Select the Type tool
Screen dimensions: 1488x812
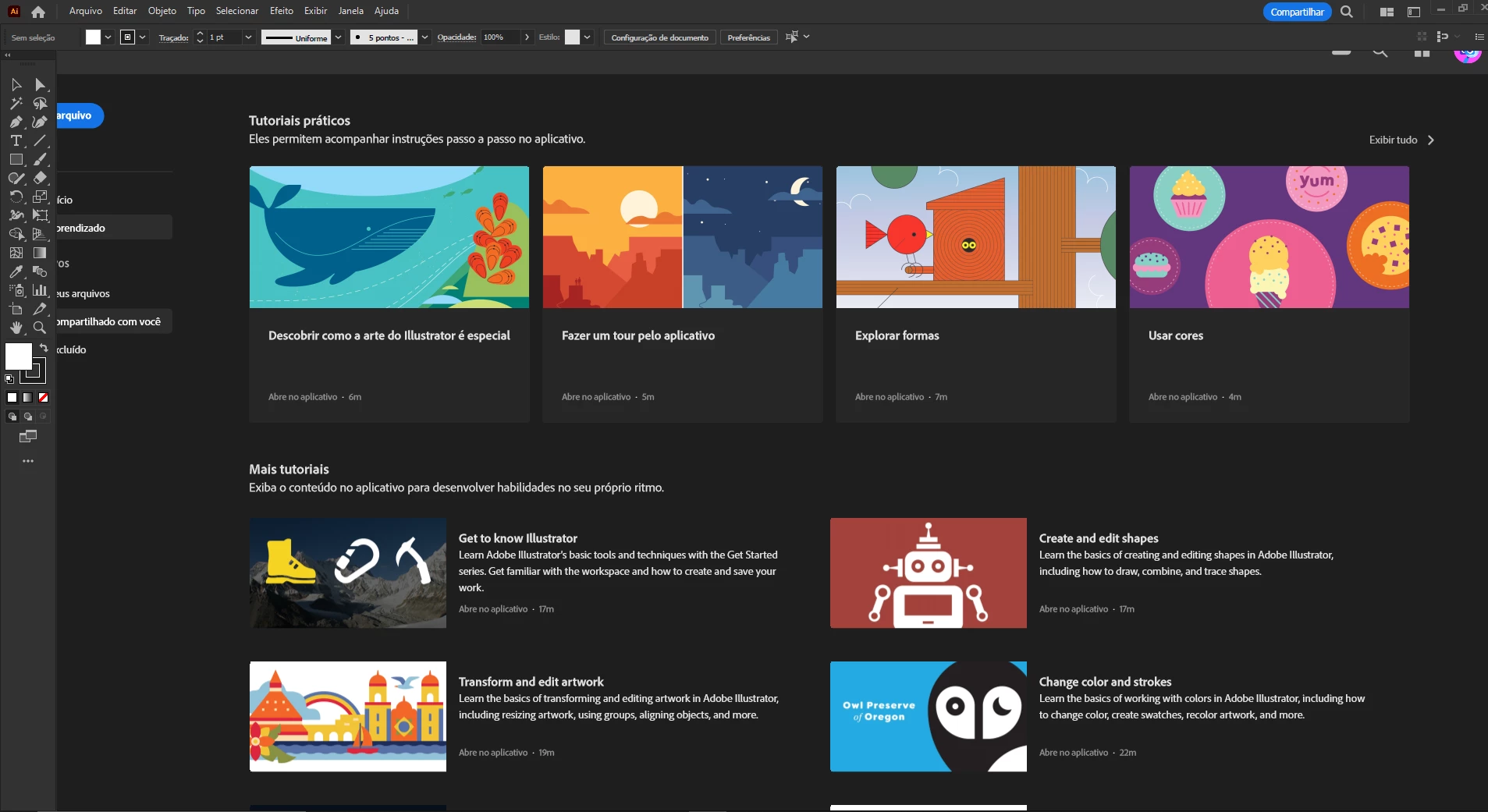pyautogui.click(x=16, y=140)
